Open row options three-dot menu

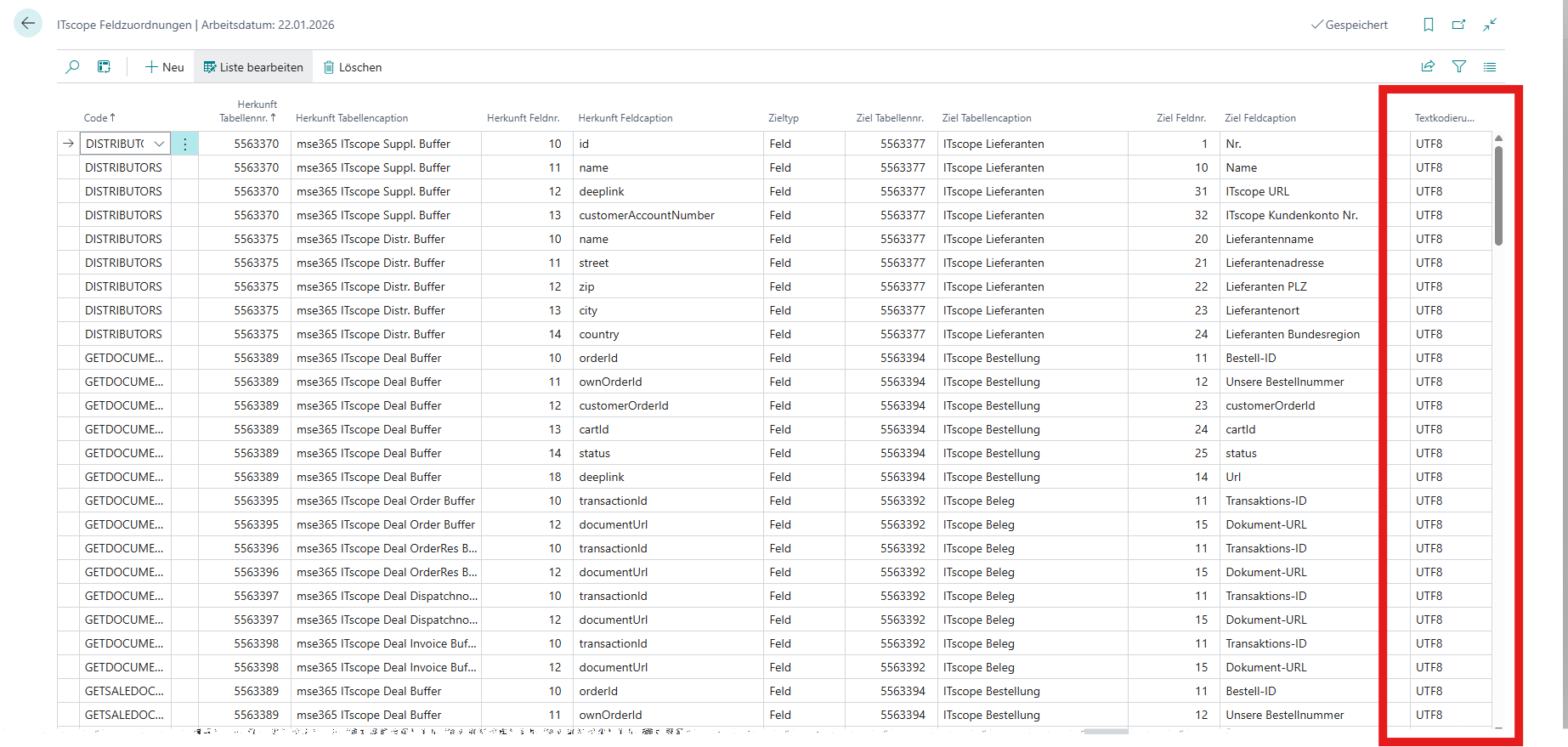[184, 144]
